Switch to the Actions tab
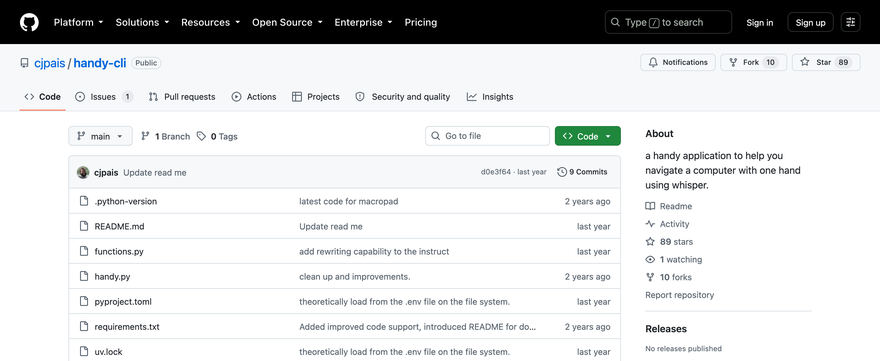Screen dimensions: 880x361 point(254,97)
